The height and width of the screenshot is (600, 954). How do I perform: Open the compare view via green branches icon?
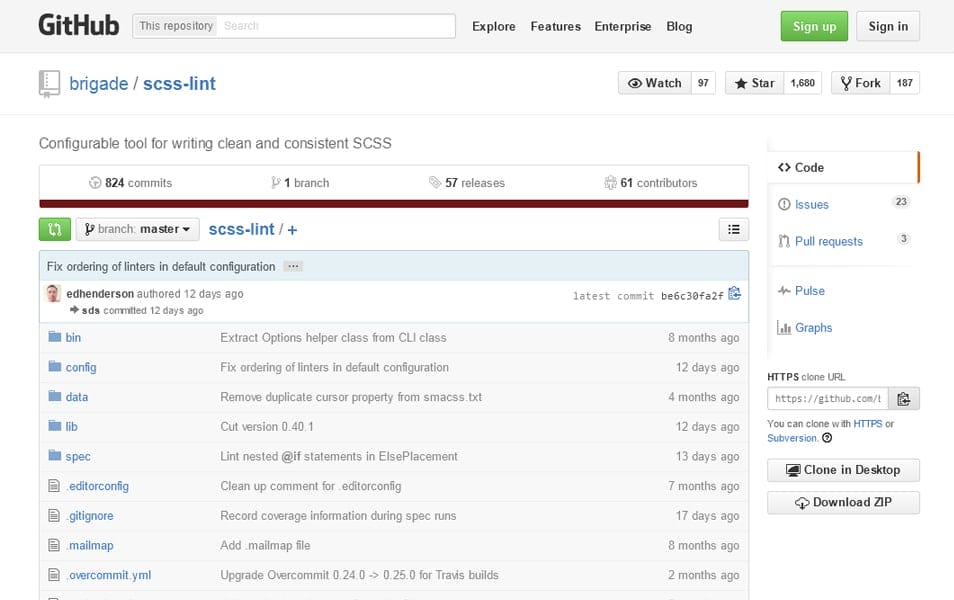click(53, 229)
